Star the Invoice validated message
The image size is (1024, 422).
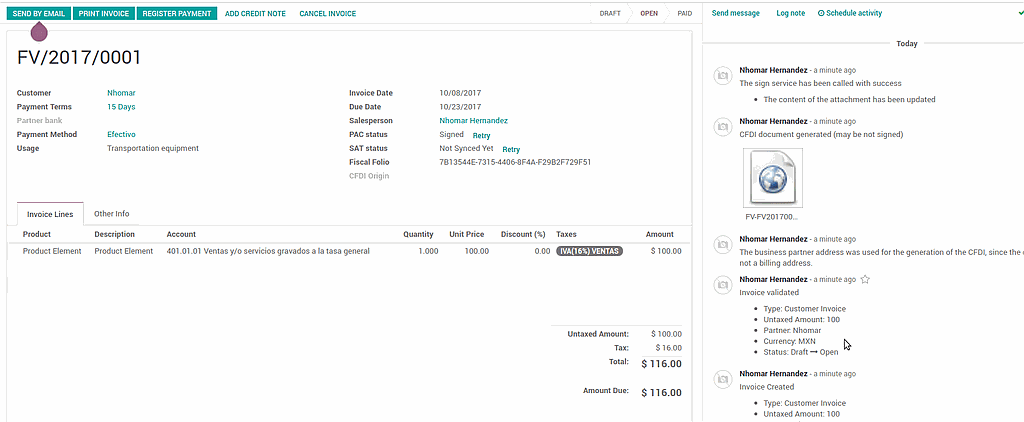click(865, 280)
